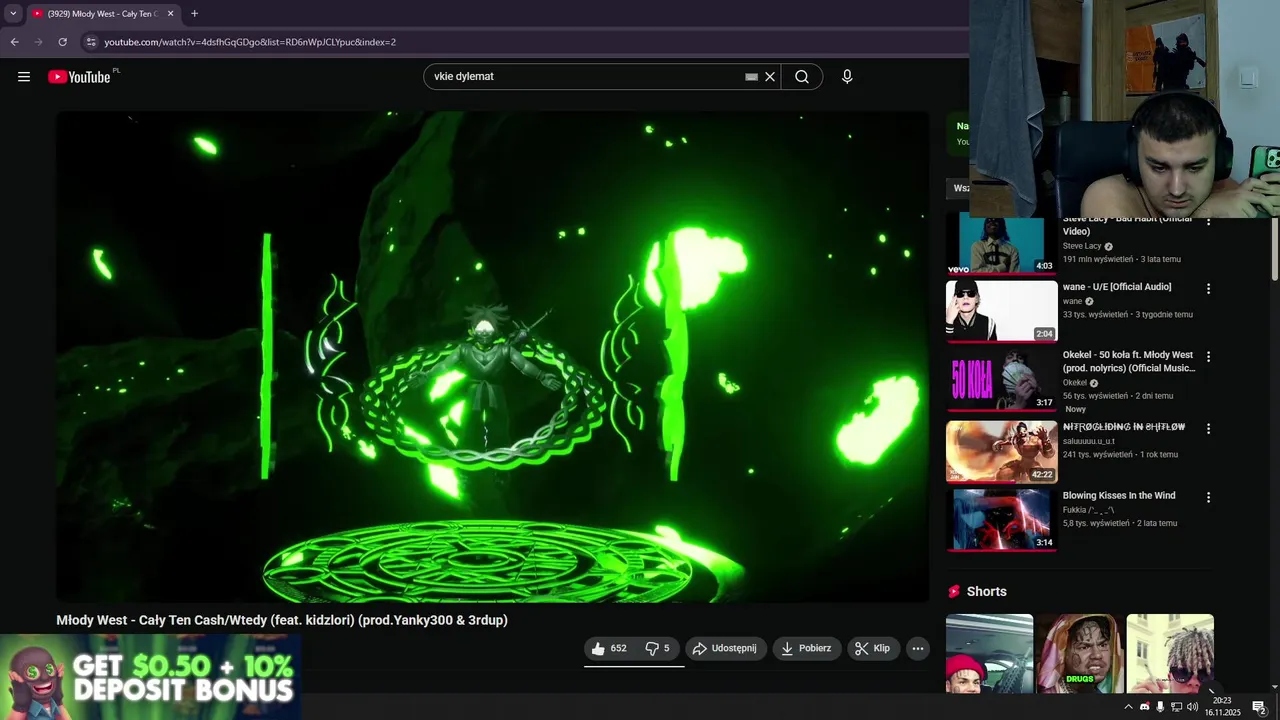This screenshot has width=1280, height=720.
Task: Open wane channel name link
Action: 1072,301
